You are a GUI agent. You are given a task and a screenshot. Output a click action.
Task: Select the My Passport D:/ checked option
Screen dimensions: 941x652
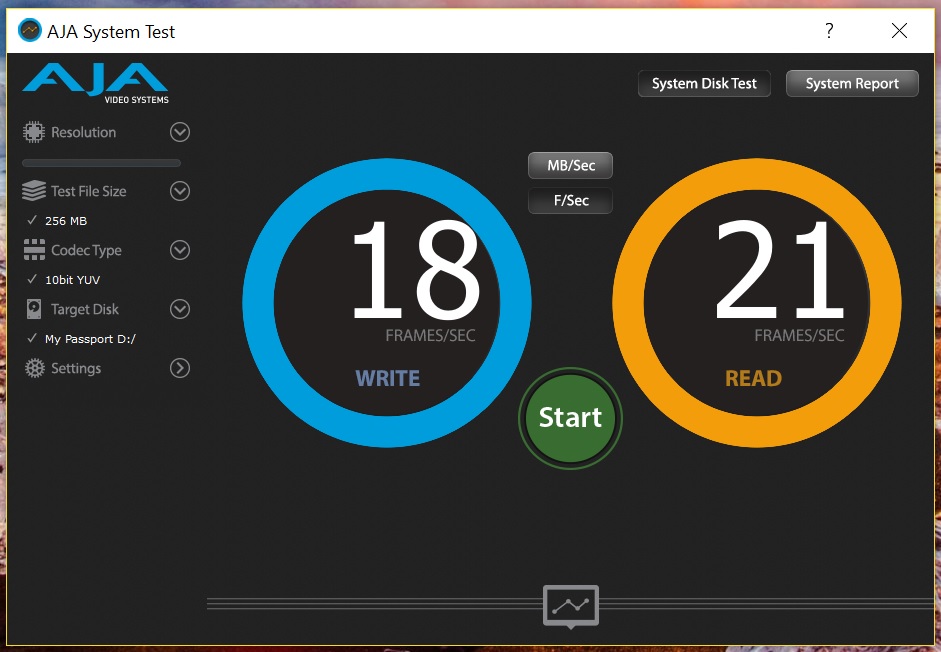[x=82, y=339]
